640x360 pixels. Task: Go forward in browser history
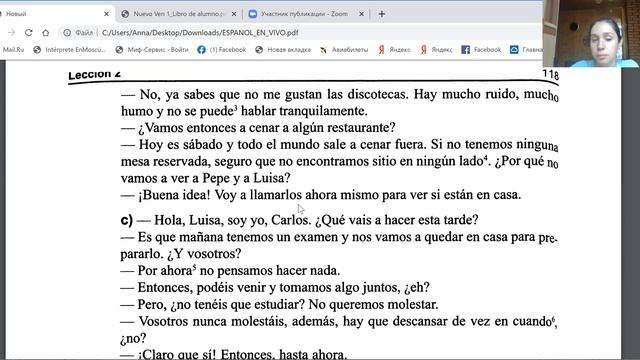click(x=11, y=33)
